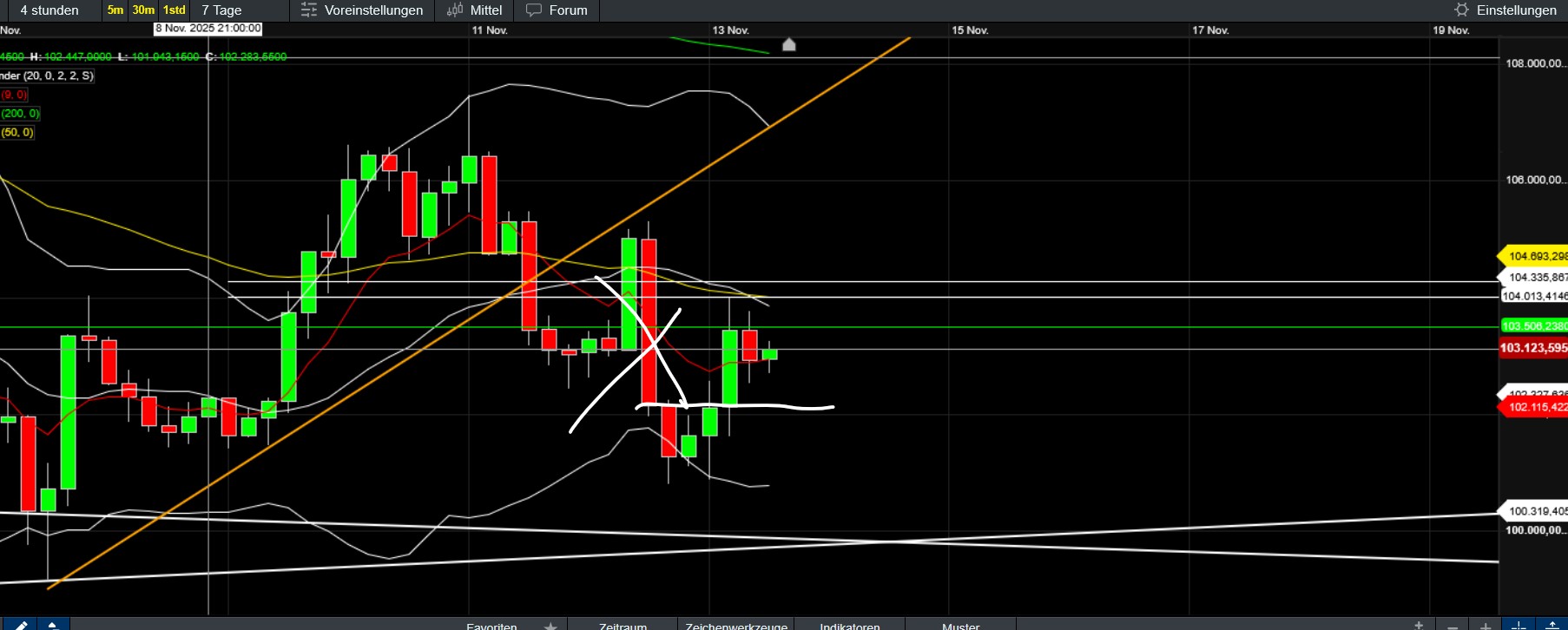Open the 4 stunden interval dropdown
1568x630 pixels.
click(49, 10)
